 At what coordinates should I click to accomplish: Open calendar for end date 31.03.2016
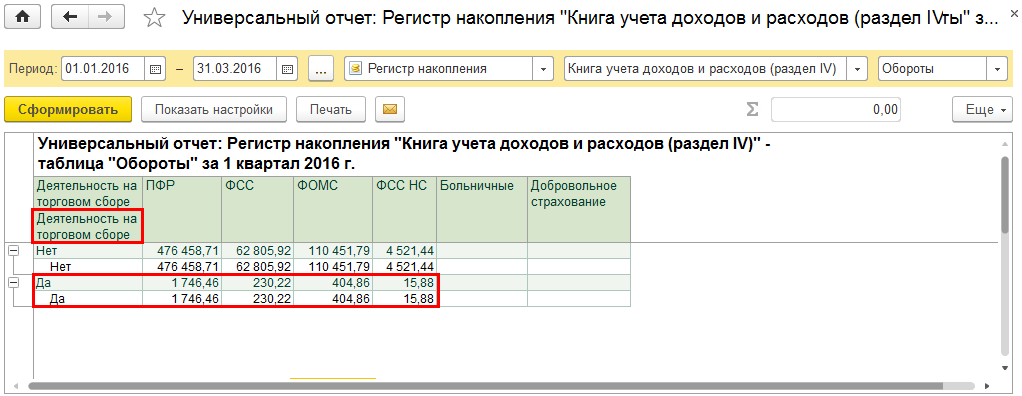tap(287, 68)
